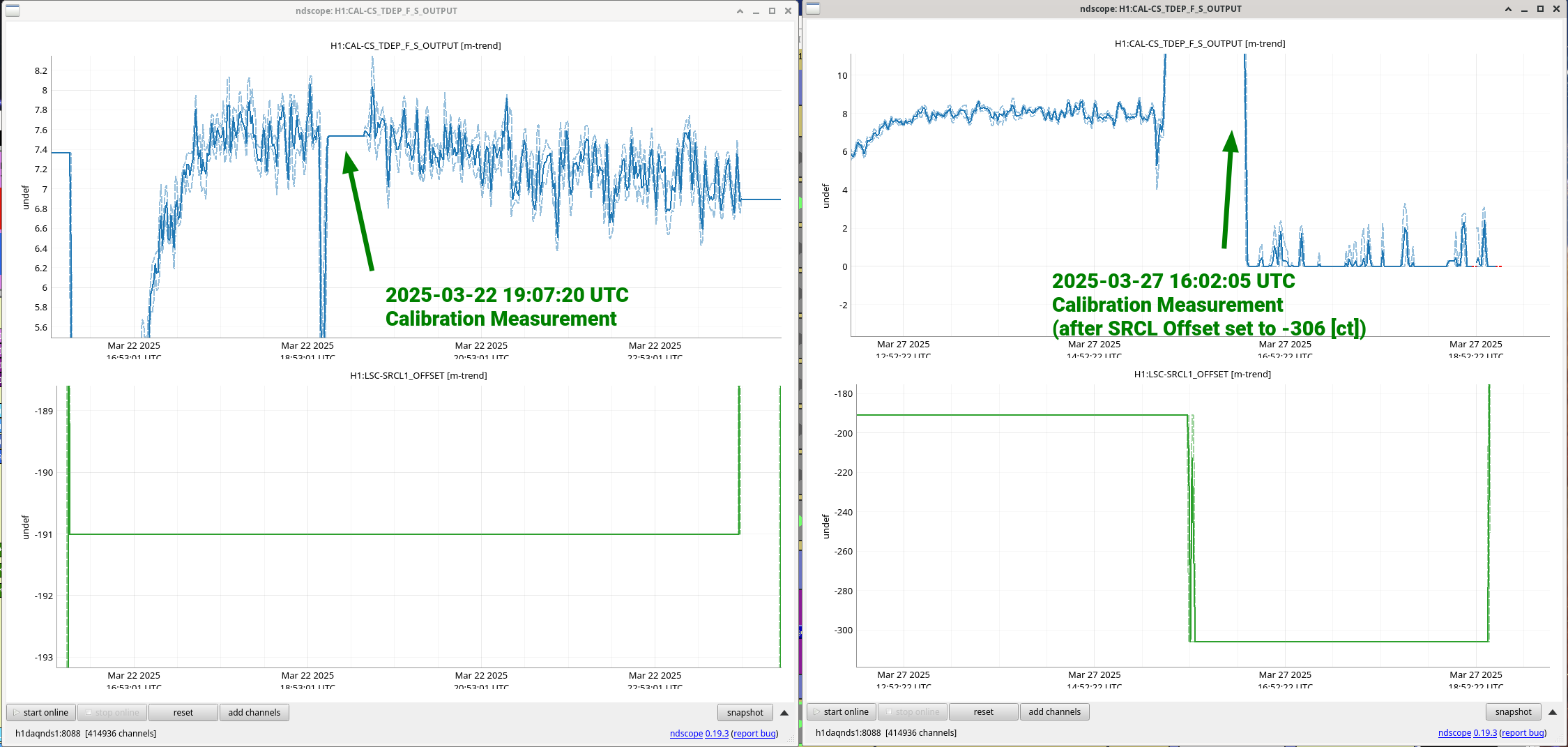Expand control panel triangle in left window
The height and width of the screenshot is (747, 1568).
(784, 713)
